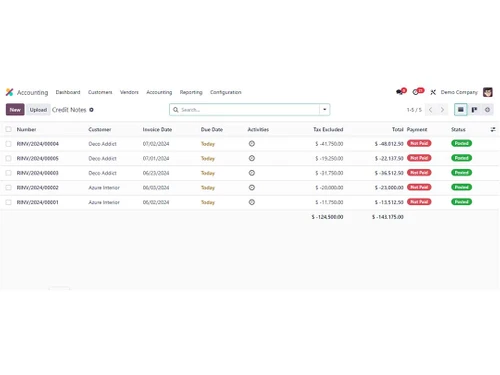This screenshot has height=375, width=500.
Task: Sort by Payment column header
Action: click(417, 129)
